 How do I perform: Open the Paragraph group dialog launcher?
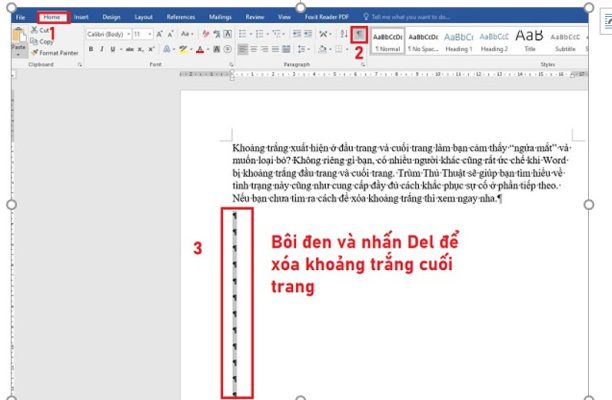(x=363, y=65)
